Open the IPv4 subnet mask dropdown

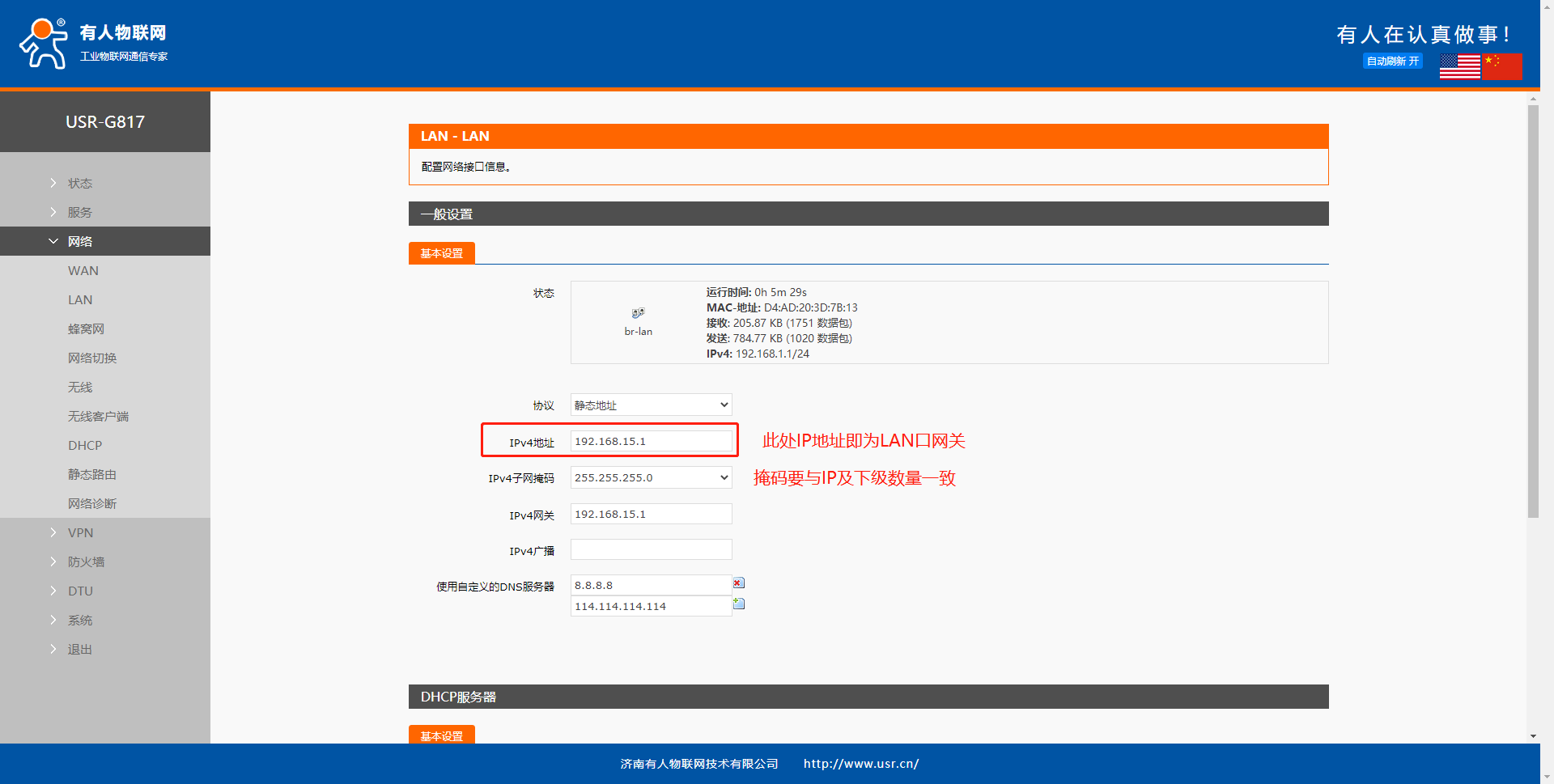pyautogui.click(x=651, y=478)
